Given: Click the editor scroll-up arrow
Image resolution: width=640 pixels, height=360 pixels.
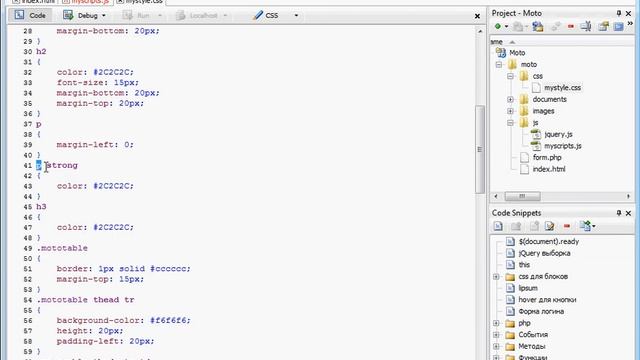Looking at the screenshot, I should pyautogui.click(x=480, y=31).
